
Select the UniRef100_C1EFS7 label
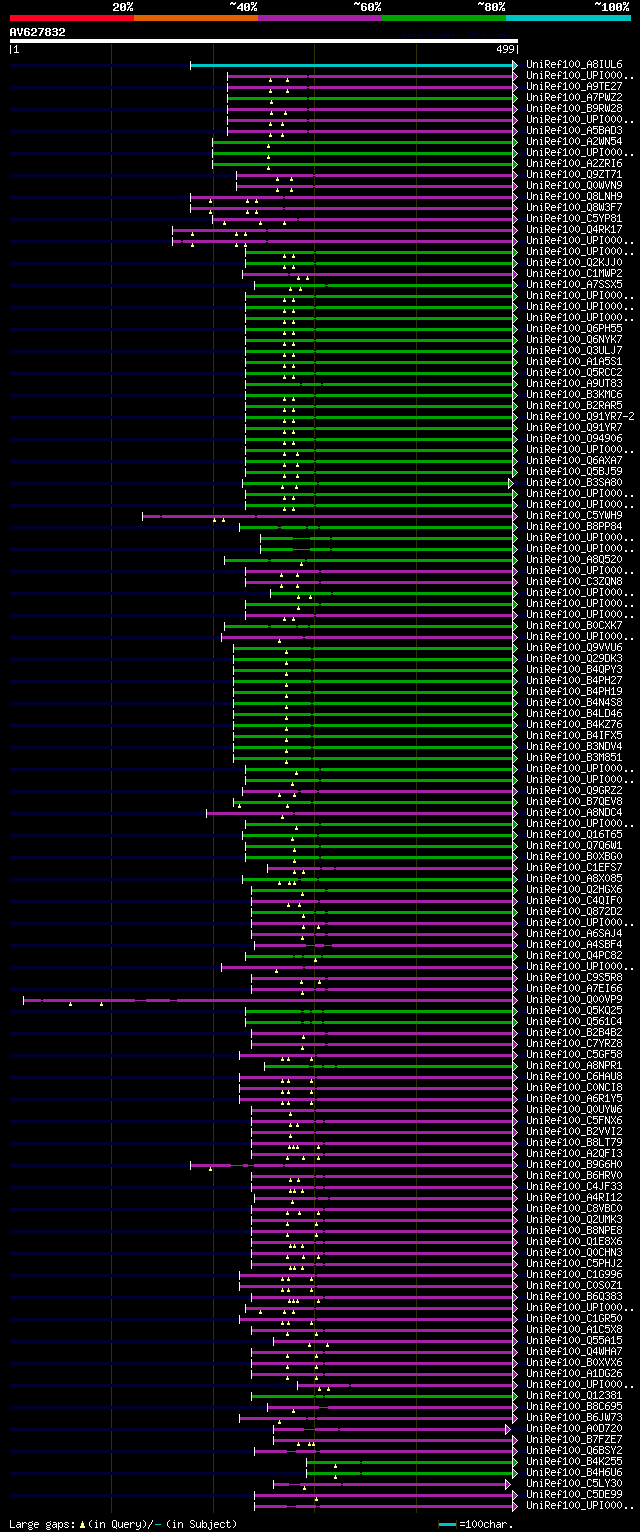point(574,868)
